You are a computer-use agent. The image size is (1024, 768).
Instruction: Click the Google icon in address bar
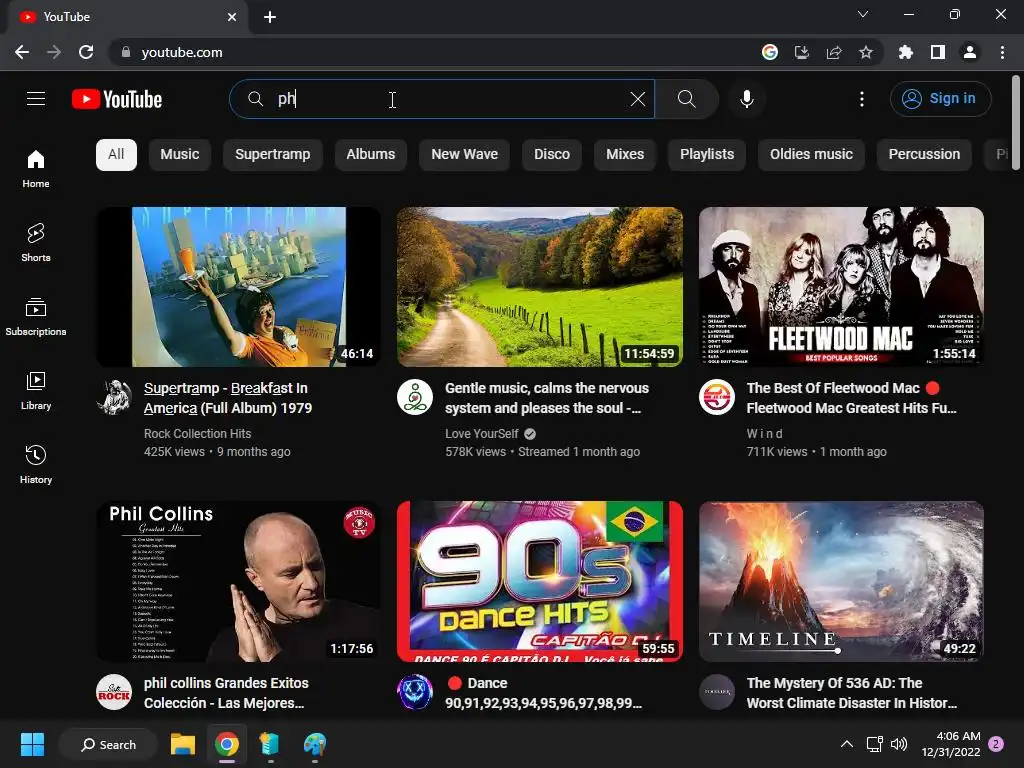(x=770, y=52)
